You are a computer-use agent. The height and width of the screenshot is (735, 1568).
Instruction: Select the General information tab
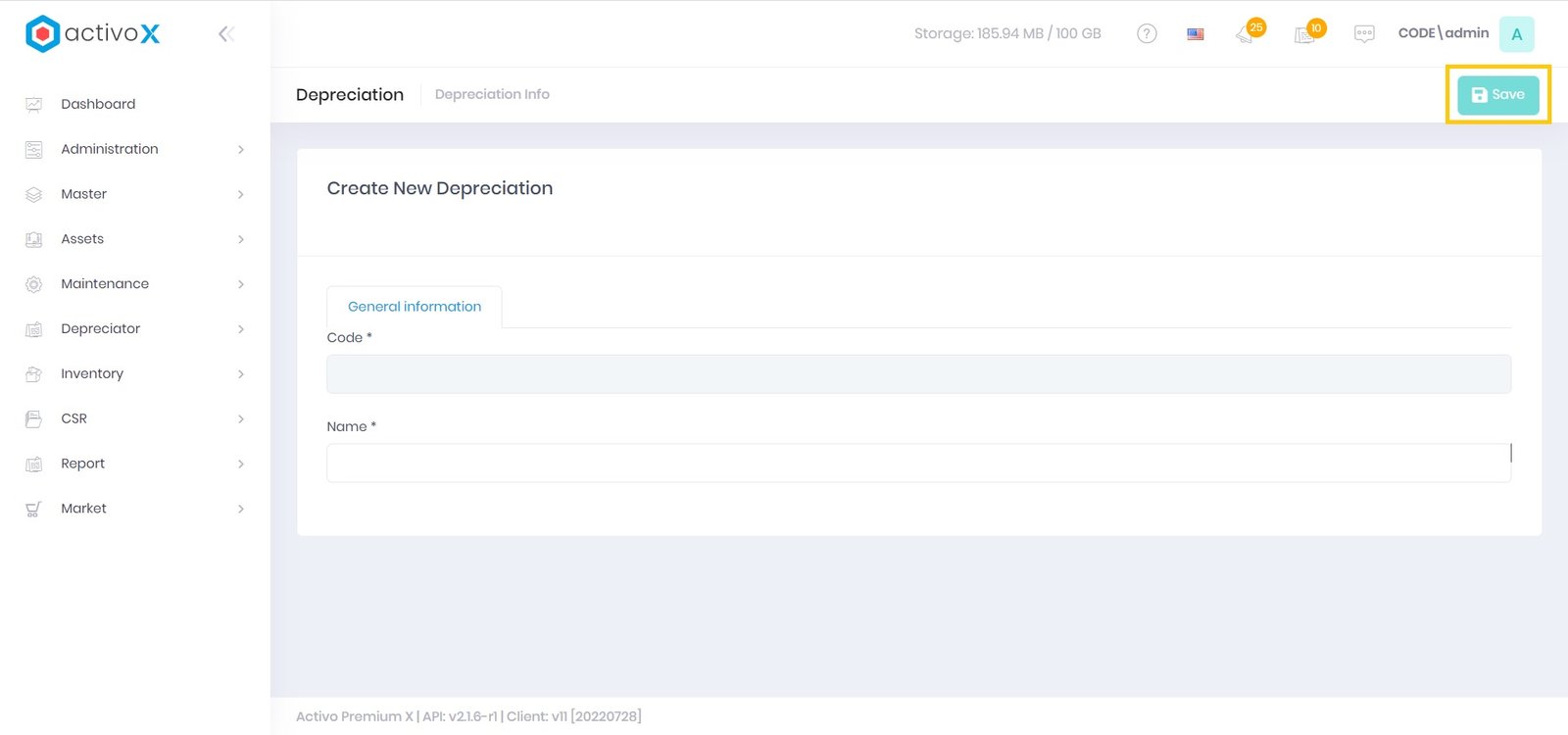(x=415, y=307)
